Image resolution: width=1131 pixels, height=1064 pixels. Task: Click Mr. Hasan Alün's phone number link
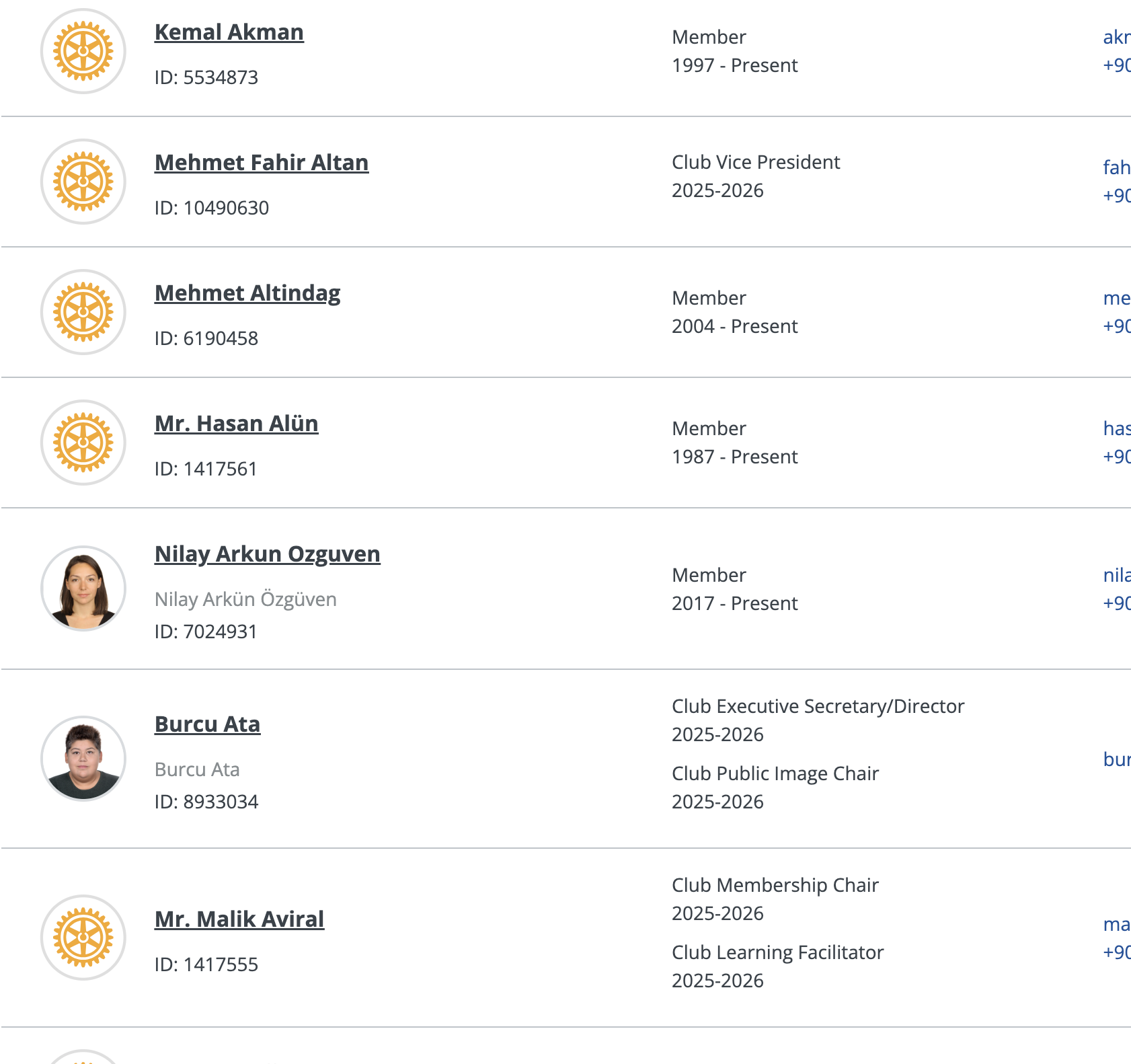pyautogui.click(x=1116, y=457)
